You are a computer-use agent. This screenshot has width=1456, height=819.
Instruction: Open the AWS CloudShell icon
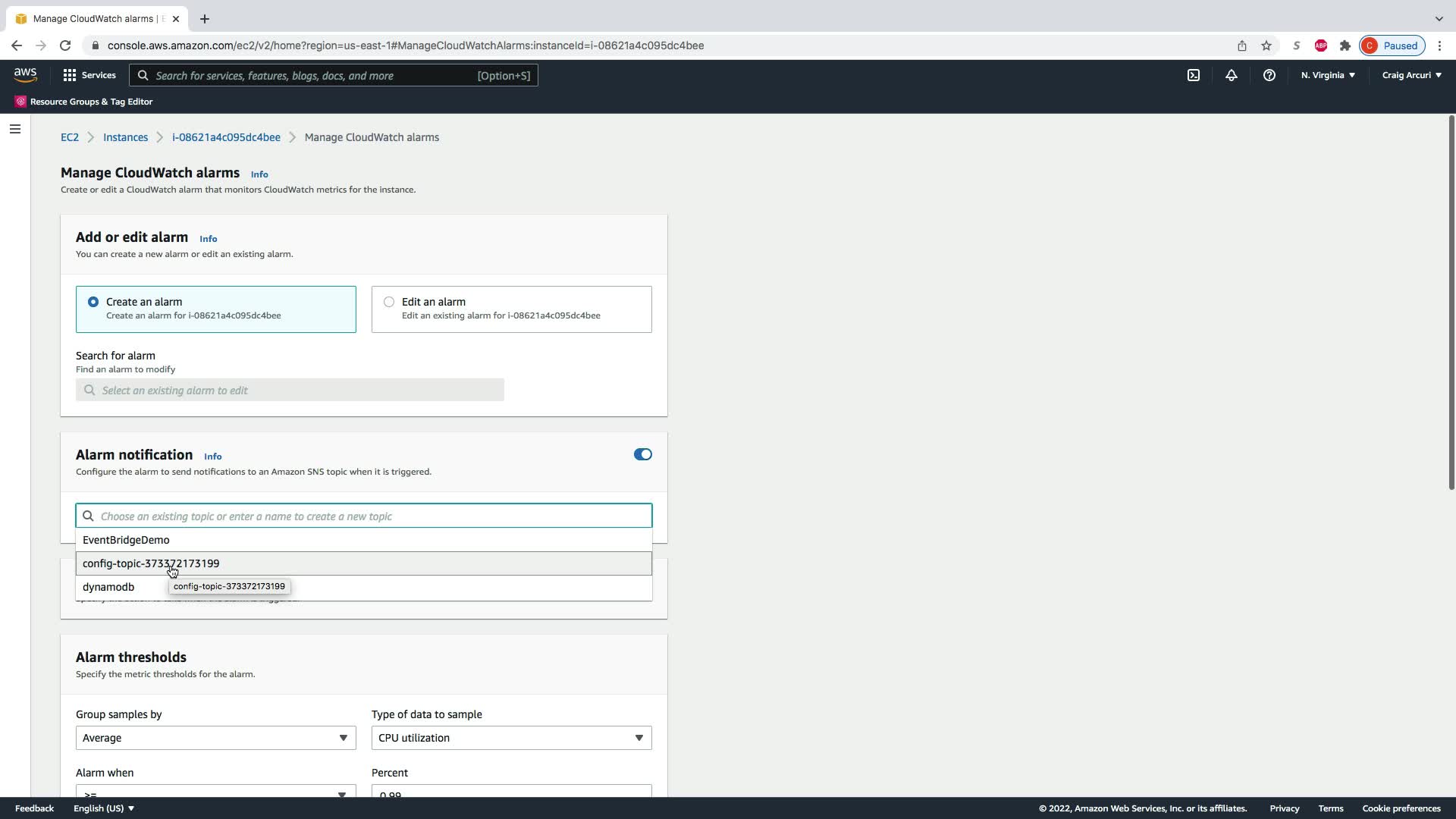click(x=1193, y=75)
